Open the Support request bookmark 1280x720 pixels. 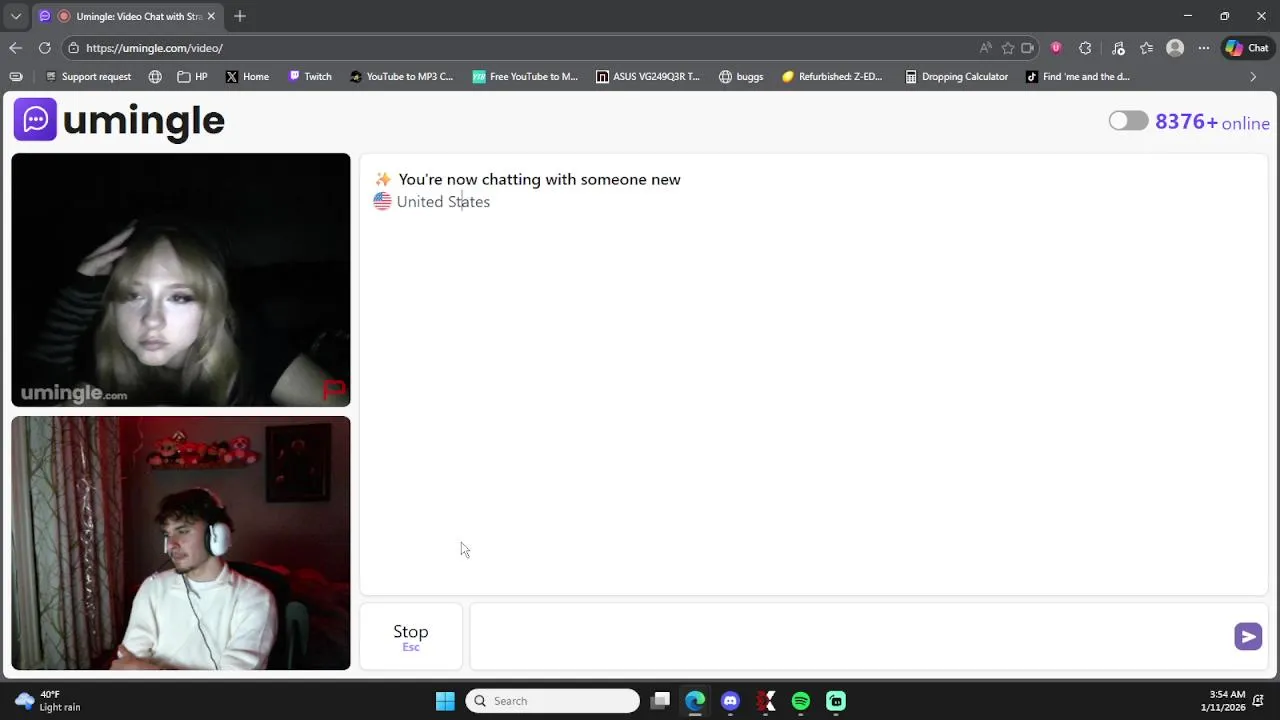88,76
